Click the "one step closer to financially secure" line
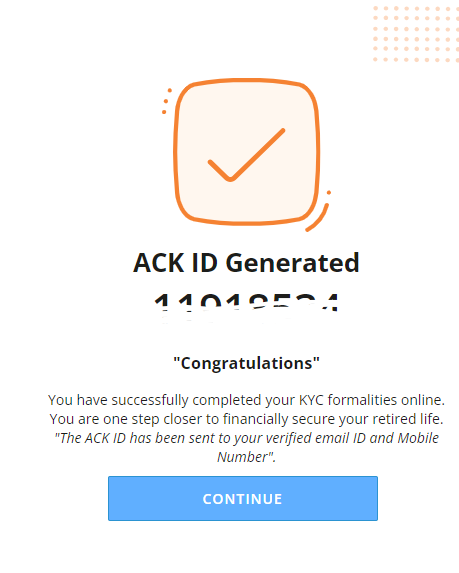The height and width of the screenshot is (573, 459). pyautogui.click(x=246, y=419)
